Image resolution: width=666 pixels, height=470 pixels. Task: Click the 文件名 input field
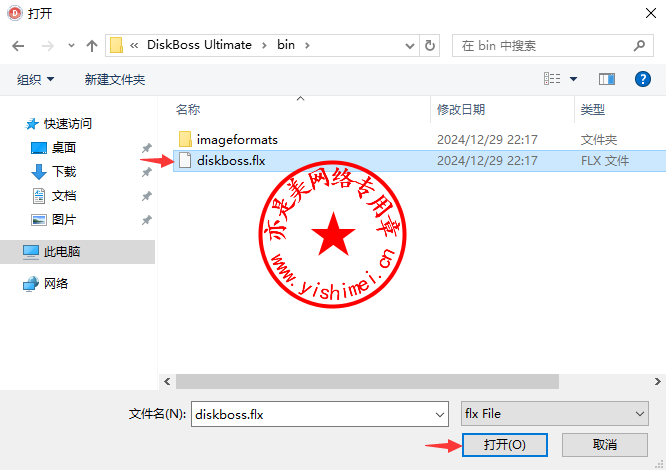(319, 414)
